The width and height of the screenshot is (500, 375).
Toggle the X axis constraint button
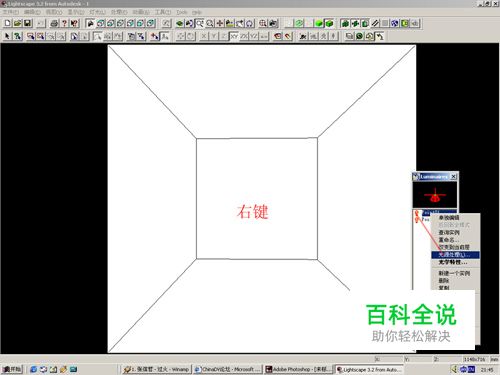pyautogui.click(x=204, y=36)
